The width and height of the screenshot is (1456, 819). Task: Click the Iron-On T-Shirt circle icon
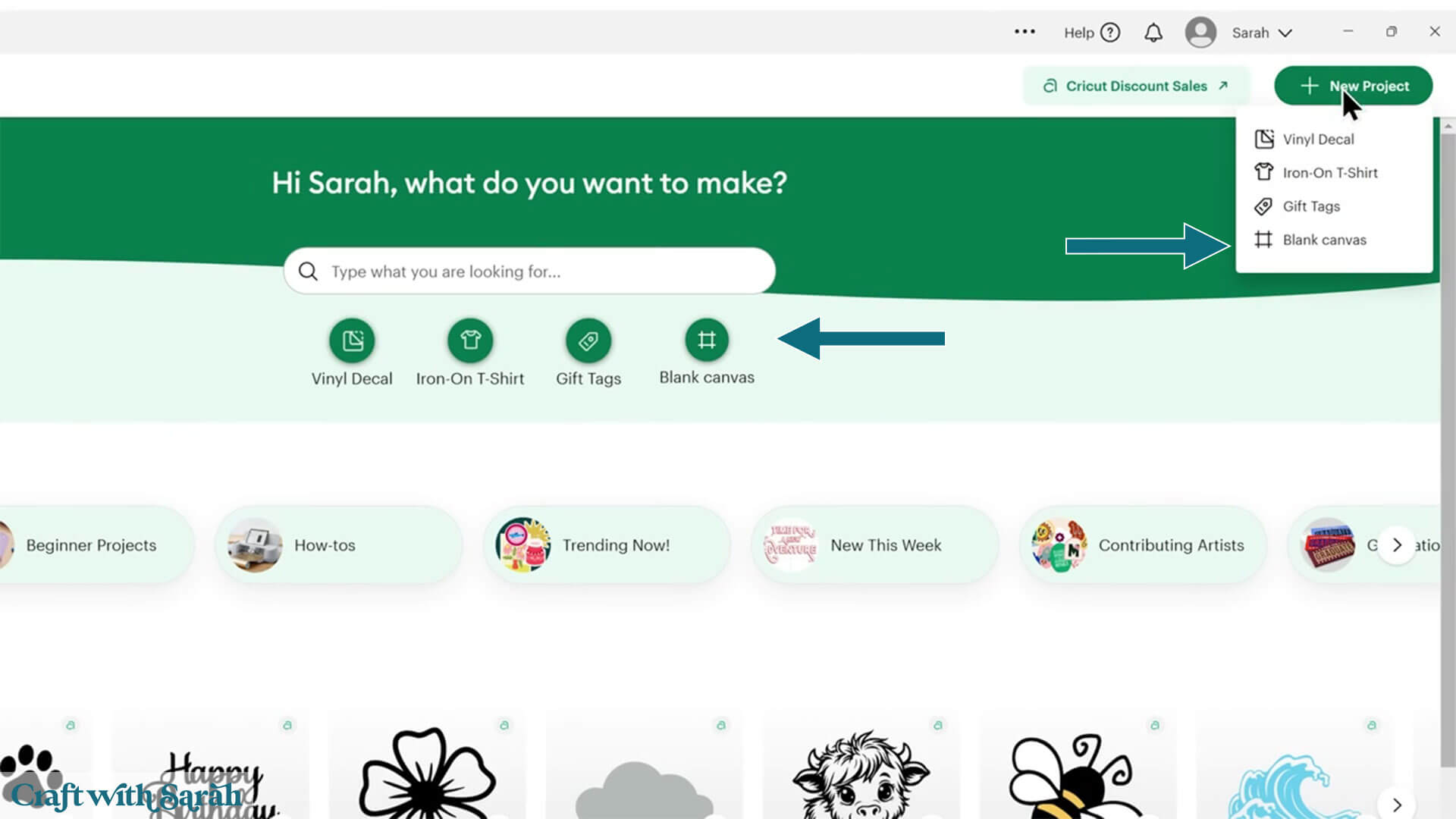[470, 340]
